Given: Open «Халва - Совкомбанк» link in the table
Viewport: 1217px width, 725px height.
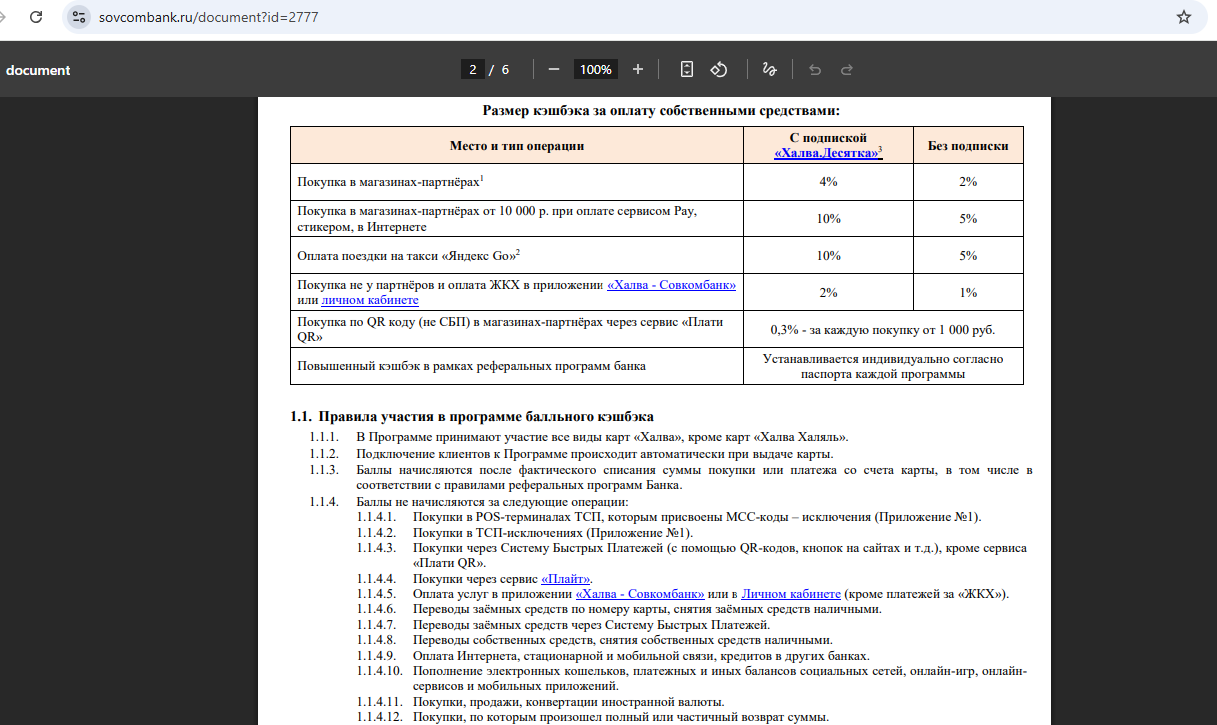Looking at the screenshot, I should (x=671, y=285).
